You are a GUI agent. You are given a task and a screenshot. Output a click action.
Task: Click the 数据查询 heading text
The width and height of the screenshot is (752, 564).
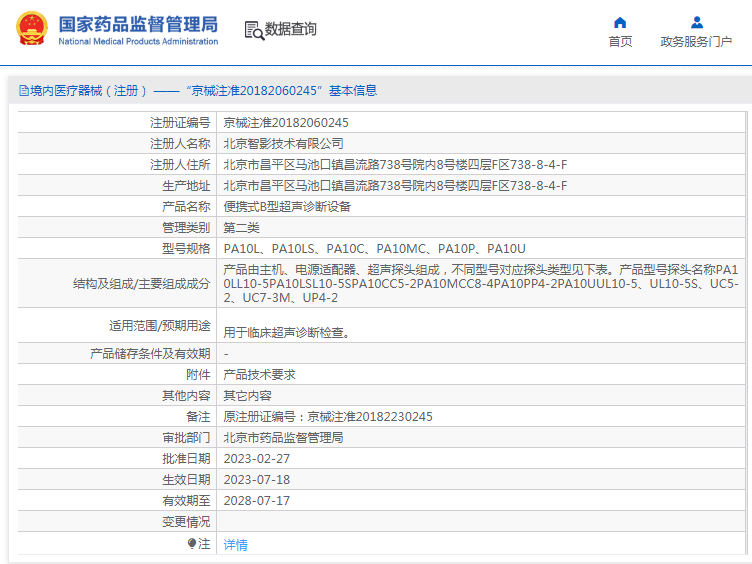click(291, 30)
